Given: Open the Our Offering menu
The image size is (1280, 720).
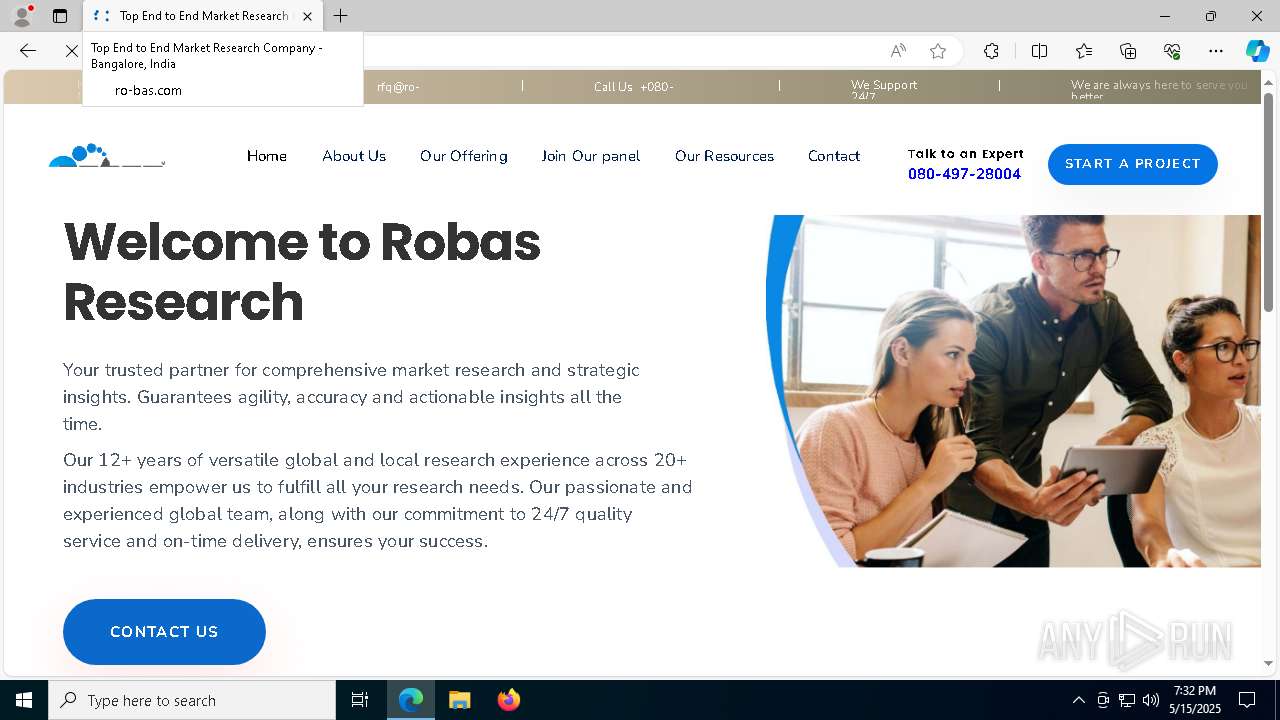Looking at the screenshot, I should pyautogui.click(x=464, y=156).
